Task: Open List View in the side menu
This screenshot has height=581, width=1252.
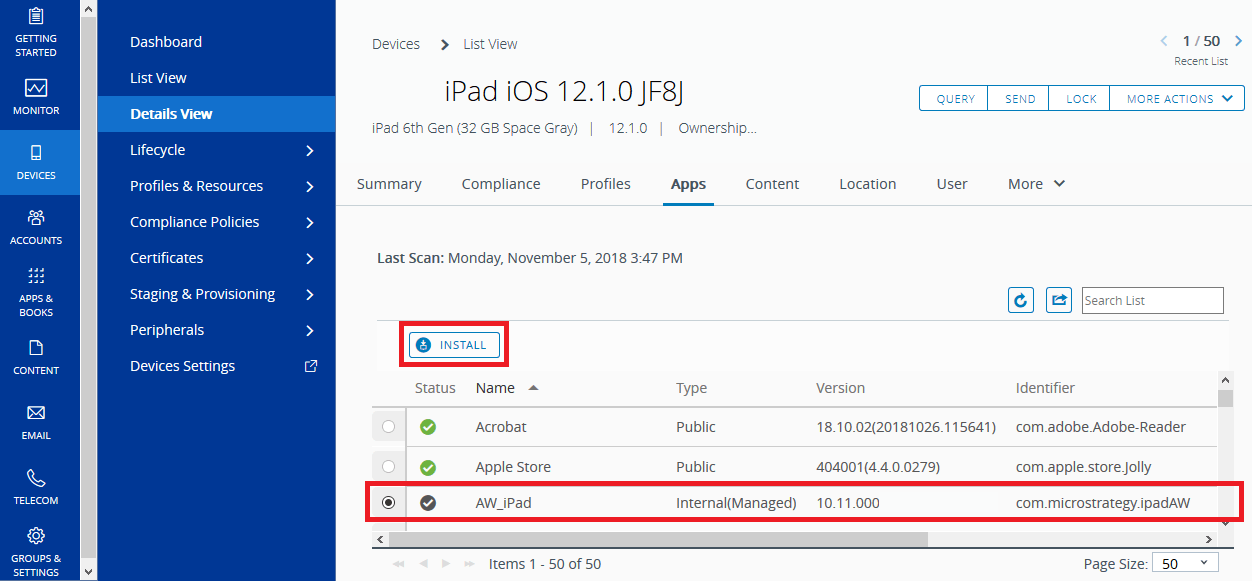Action: point(158,78)
